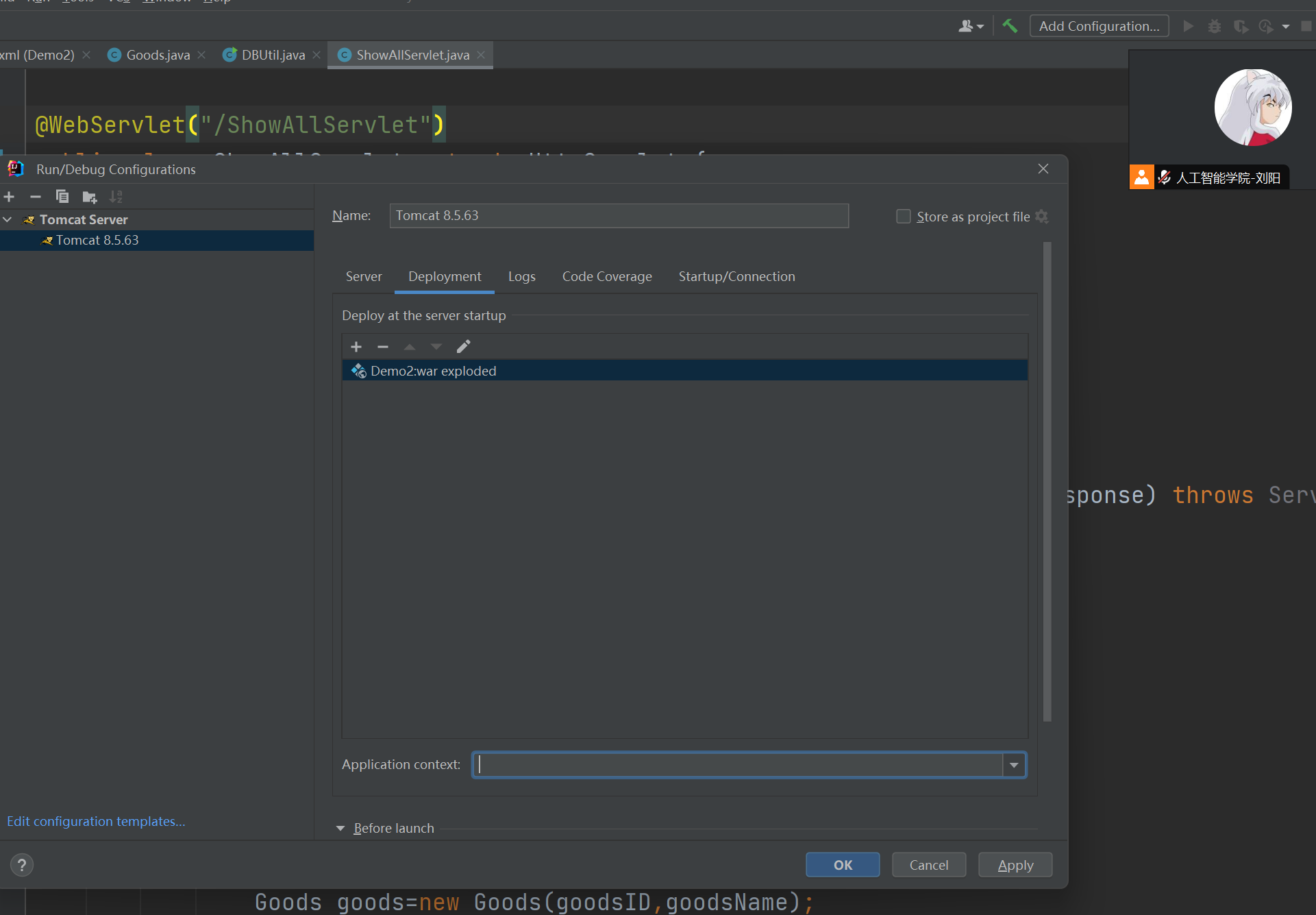Sort configurations alphabetically icon
This screenshot has height=915, width=1316.
pyautogui.click(x=116, y=197)
